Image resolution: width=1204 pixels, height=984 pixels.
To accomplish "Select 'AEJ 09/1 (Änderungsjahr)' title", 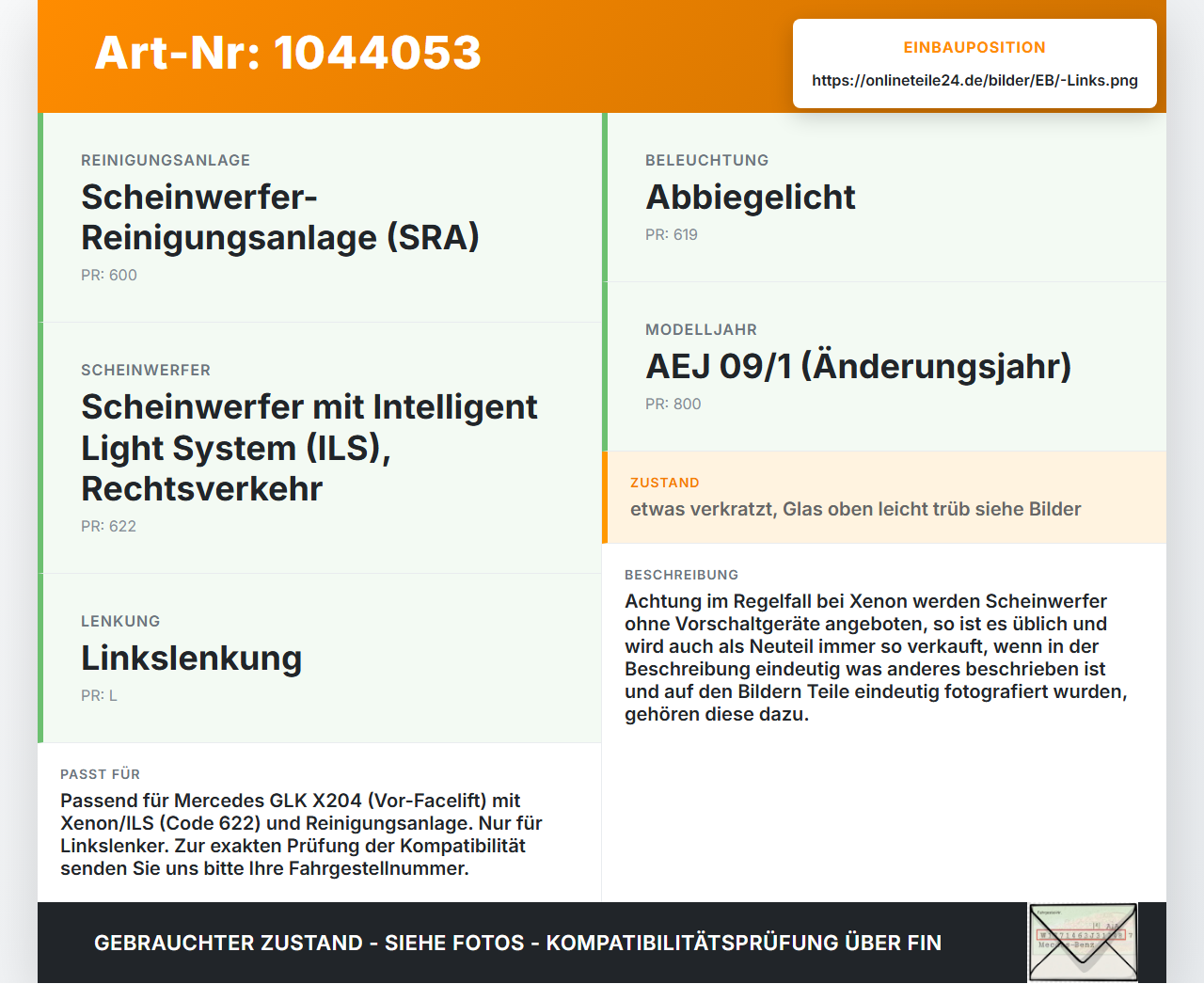I will (x=859, y=366).
